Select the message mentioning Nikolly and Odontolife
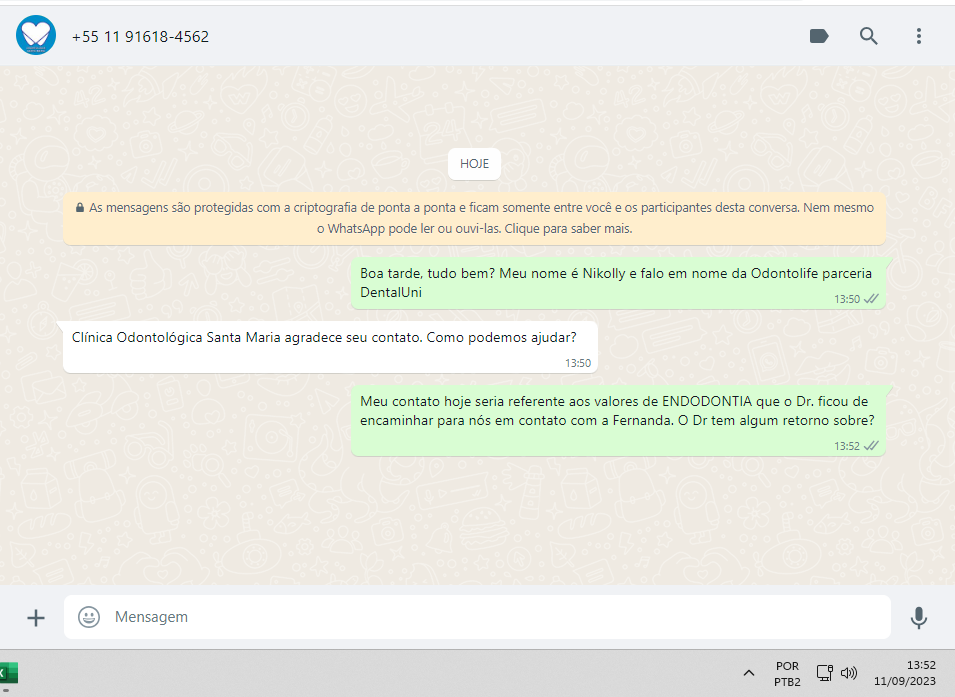The image size is (955, 697). point(618,283)
